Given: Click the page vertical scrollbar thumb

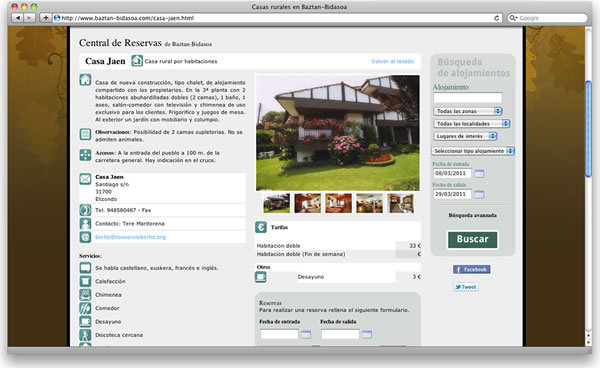Looking at the screenshot, I should tap(589, 129).
